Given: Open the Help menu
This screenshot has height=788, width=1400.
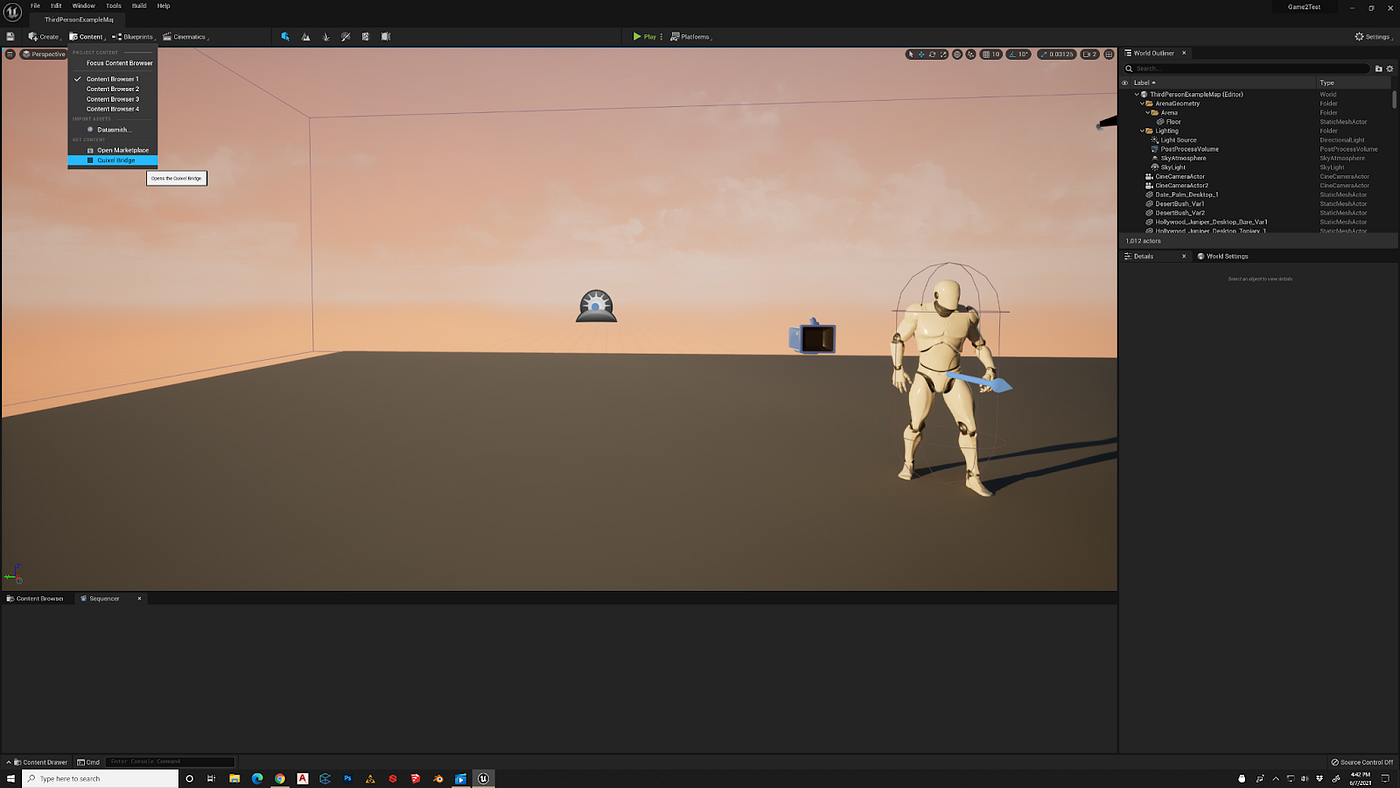Looking at the screenshot, I should pos(164,6).
